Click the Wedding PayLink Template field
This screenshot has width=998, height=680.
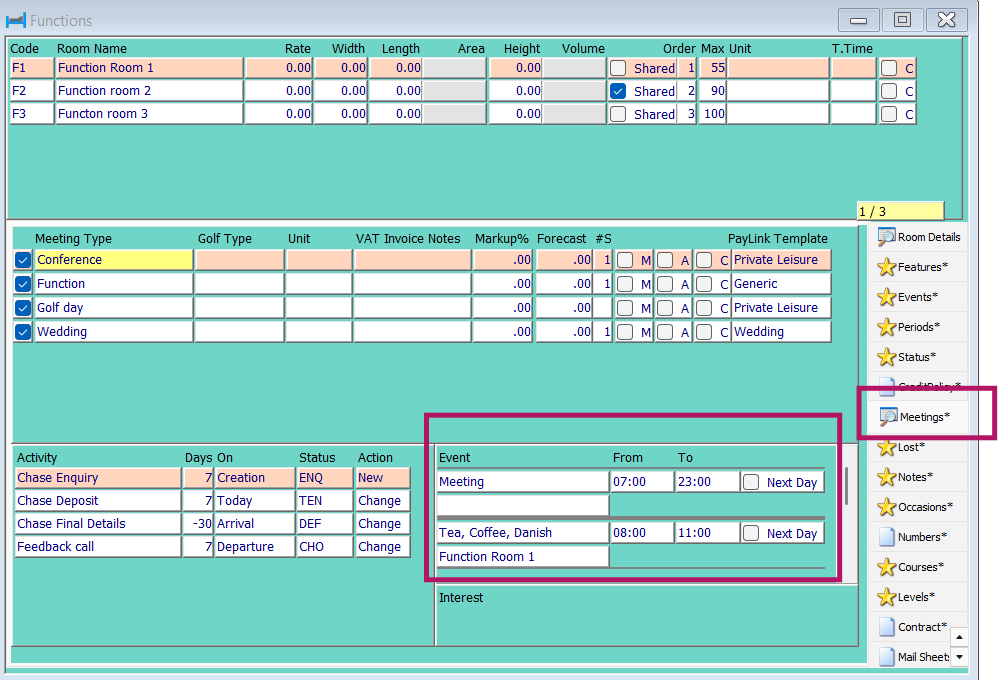click(782, 332)
